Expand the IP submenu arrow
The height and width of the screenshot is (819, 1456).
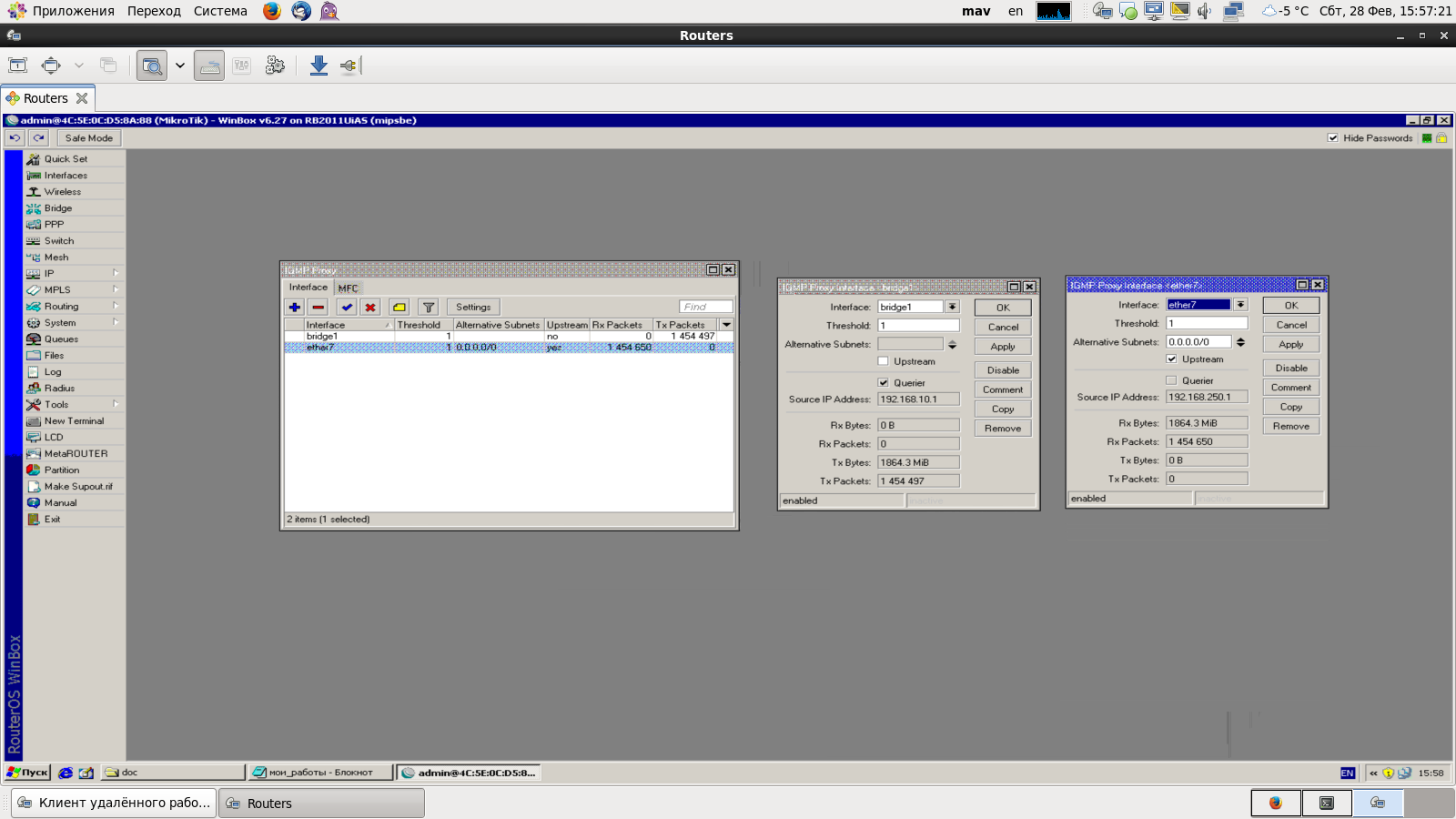pyautogui.click(x=116, y=273)
